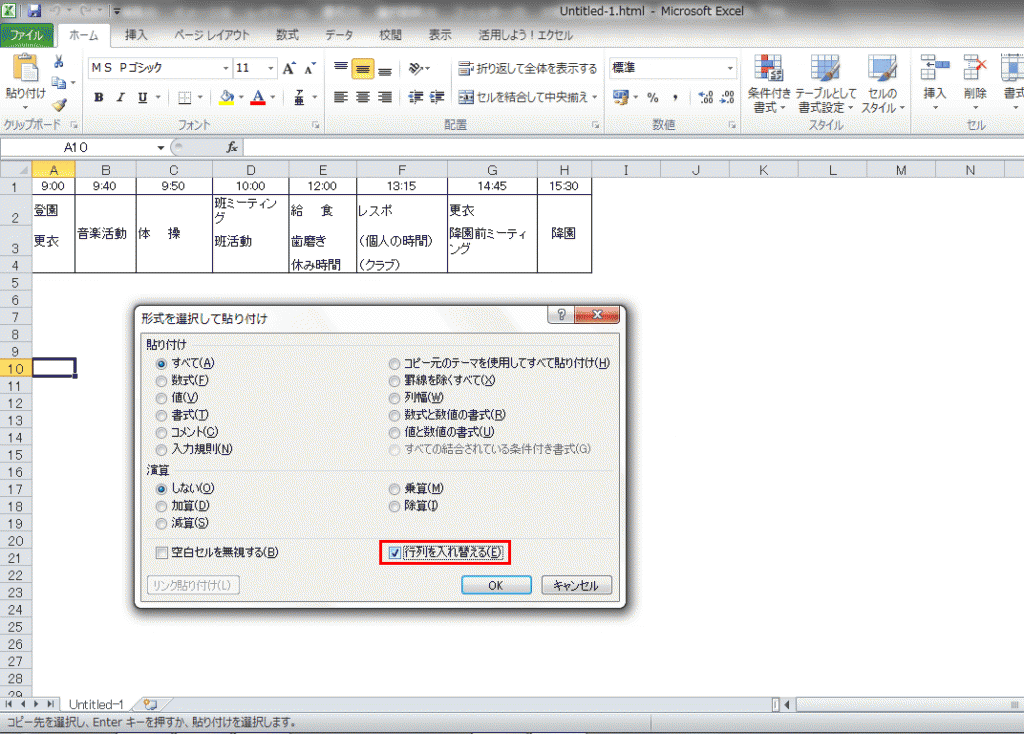Click the Bold formatting icon
This screenshot has height=734, width=1024.
[99, 97]
